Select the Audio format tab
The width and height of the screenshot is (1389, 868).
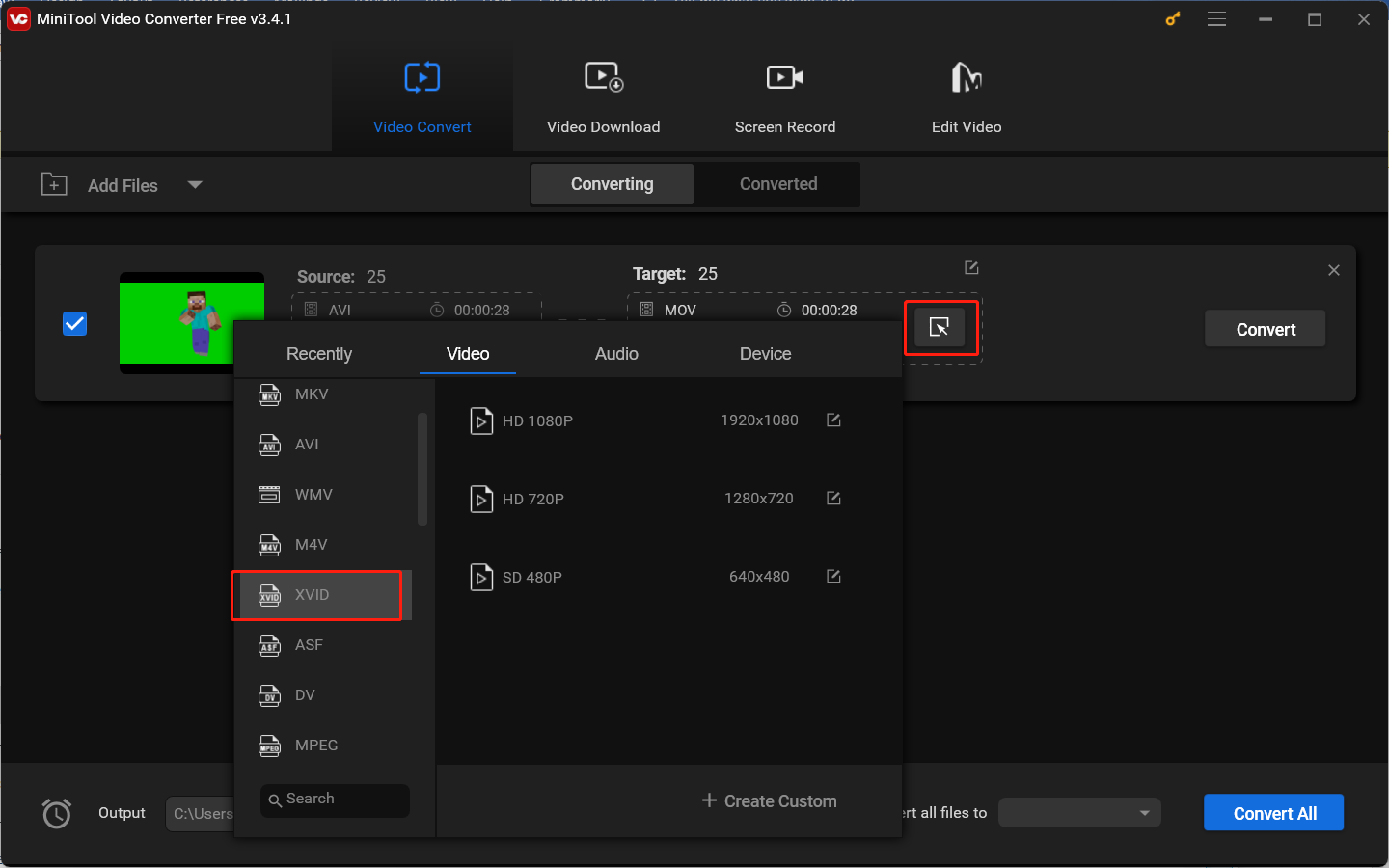click(x=616, y=354)
